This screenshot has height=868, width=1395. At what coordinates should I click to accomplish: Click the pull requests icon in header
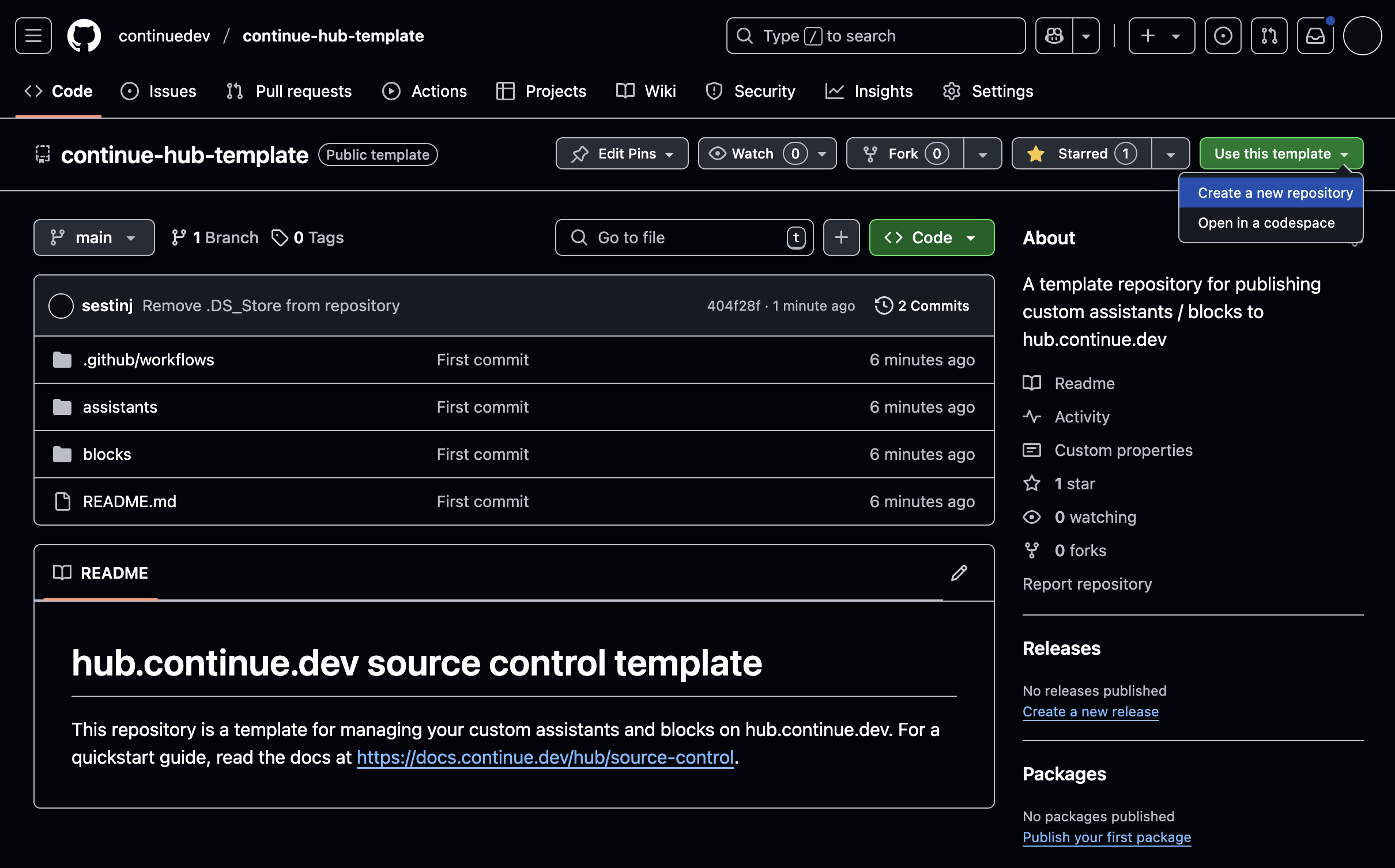pos(1269,36)
